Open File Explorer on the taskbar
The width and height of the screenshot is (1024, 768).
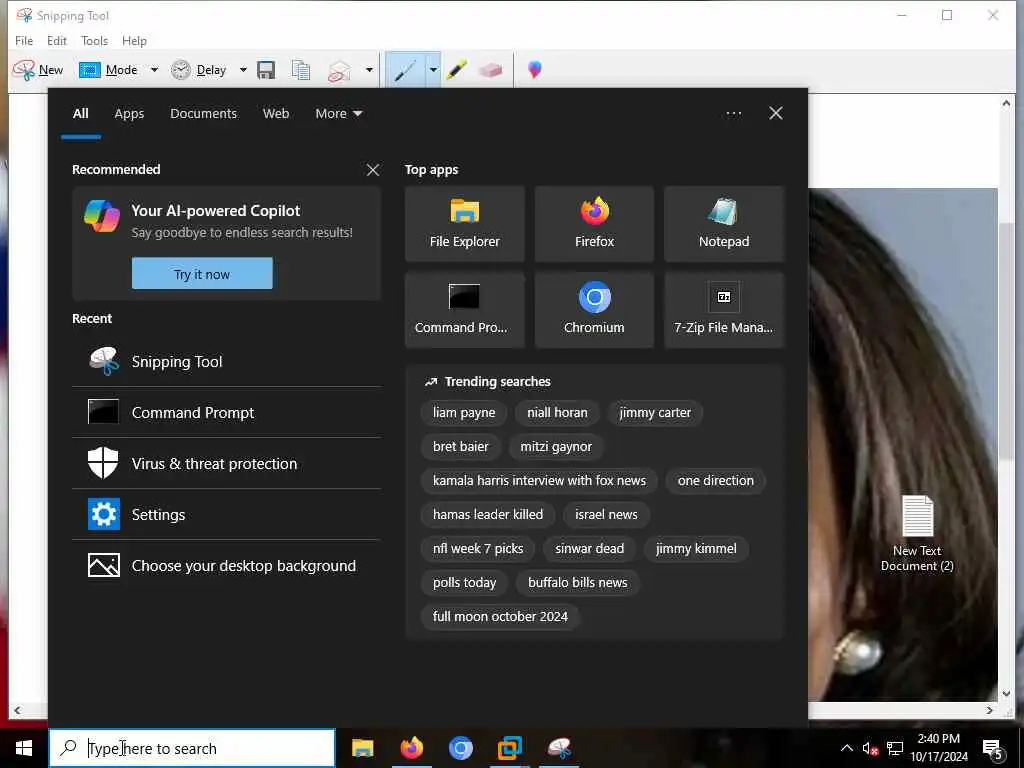tap(362, 748)
